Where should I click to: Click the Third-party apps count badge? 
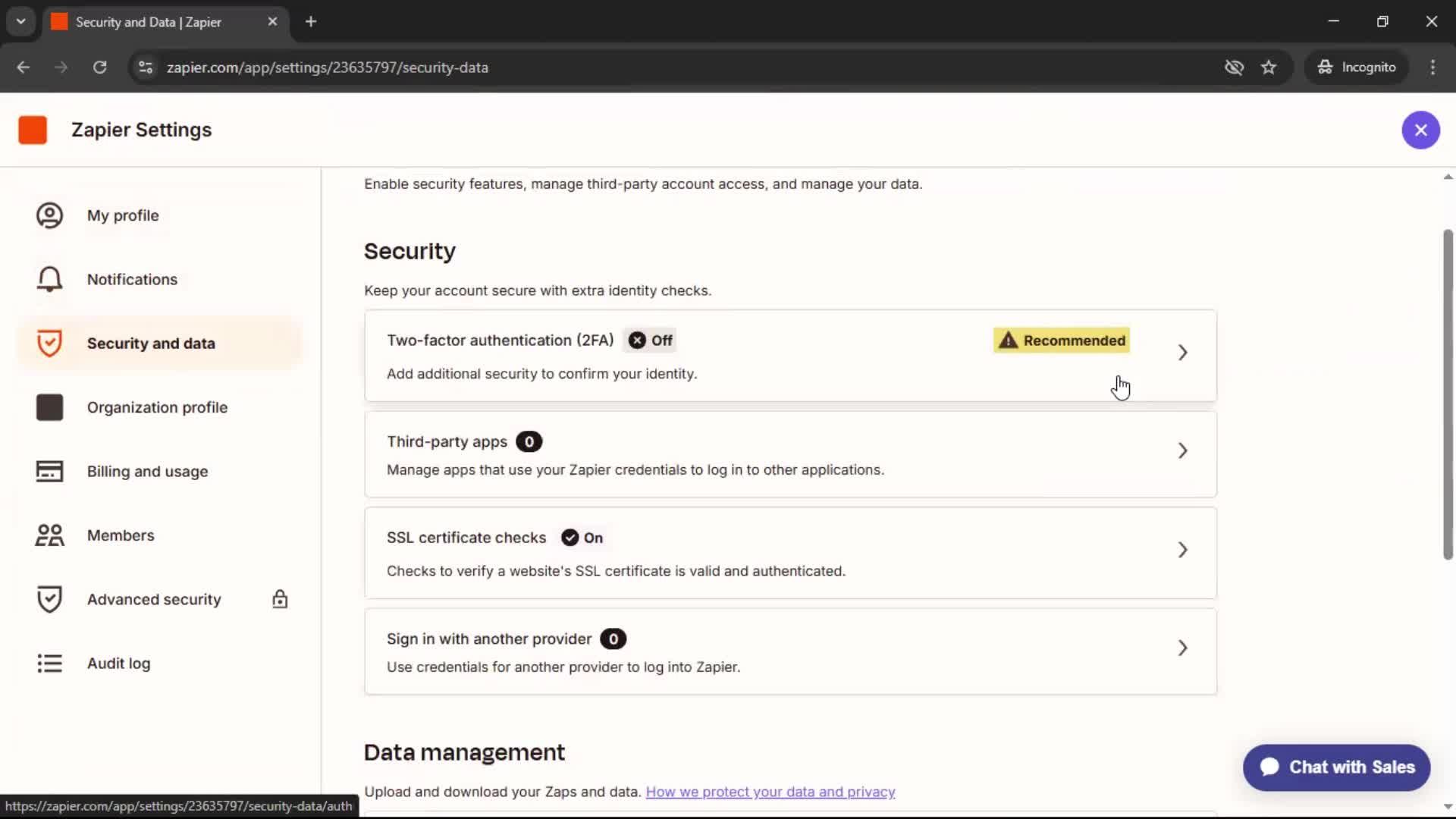click(529, 441)
